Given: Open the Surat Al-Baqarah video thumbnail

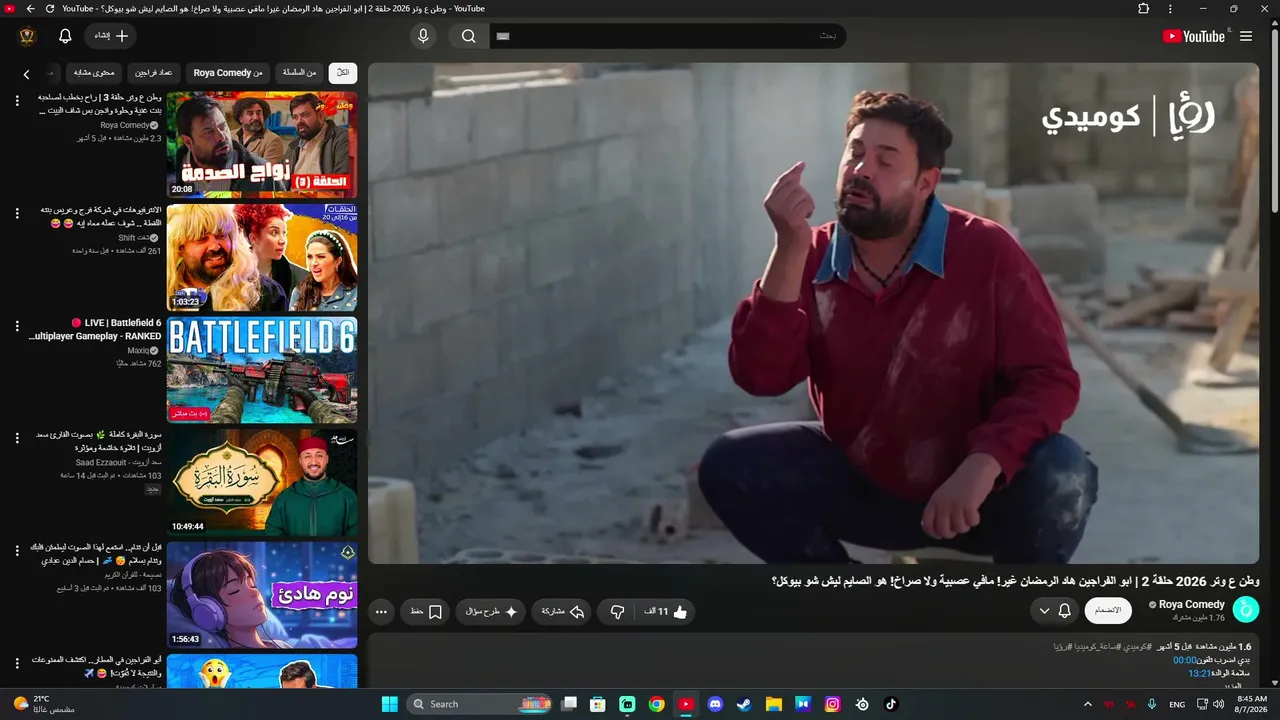Looking at the screenshot, I should coord(262,483).
